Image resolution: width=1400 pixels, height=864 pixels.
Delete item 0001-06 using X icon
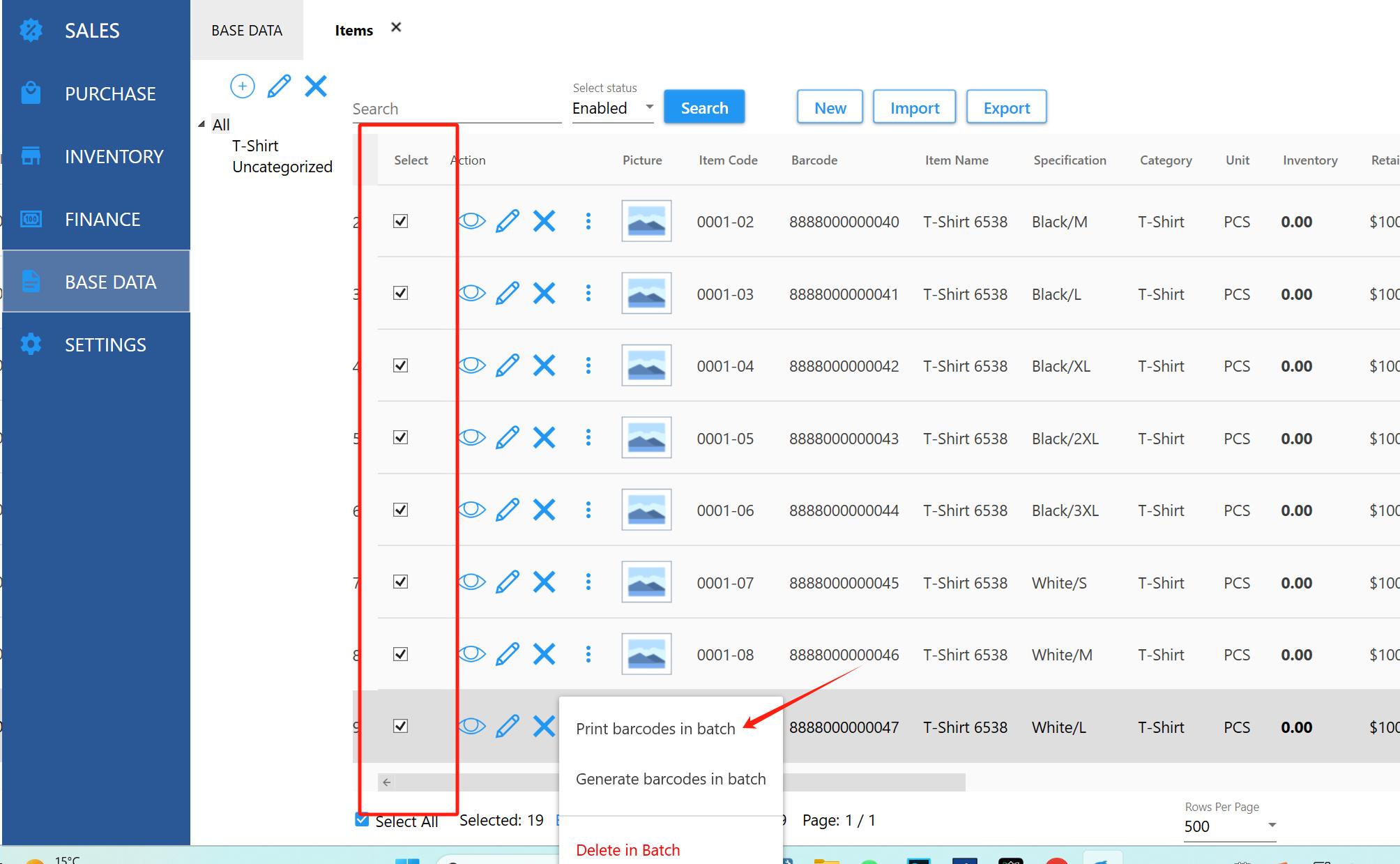click(544, 510)
